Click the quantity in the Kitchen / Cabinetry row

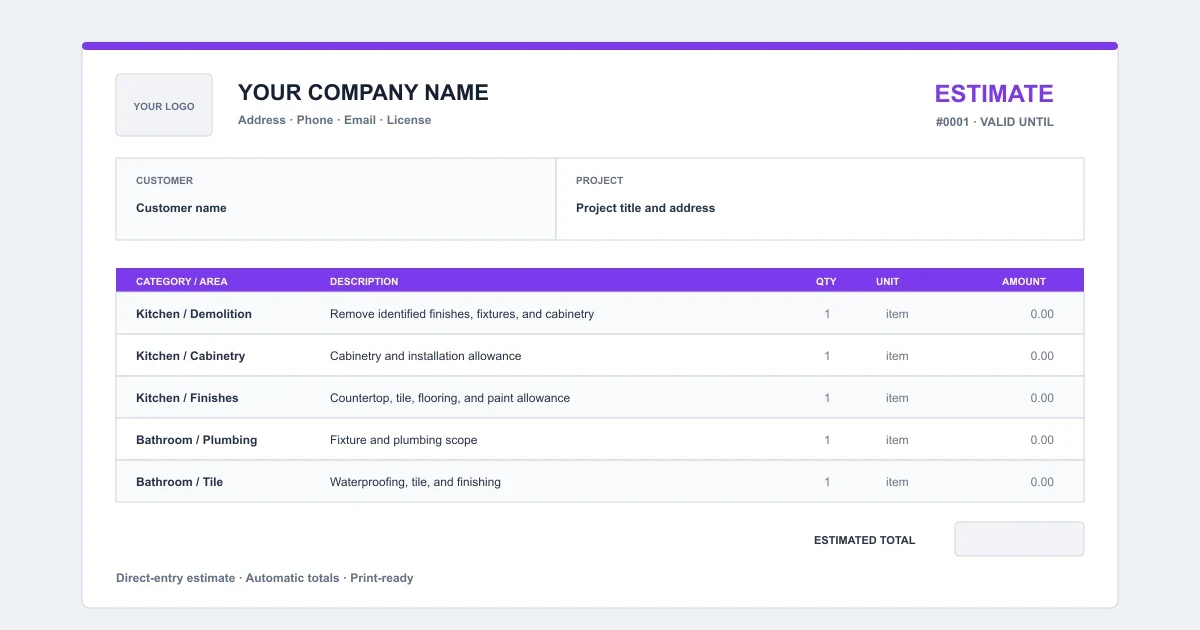[827, 356]
